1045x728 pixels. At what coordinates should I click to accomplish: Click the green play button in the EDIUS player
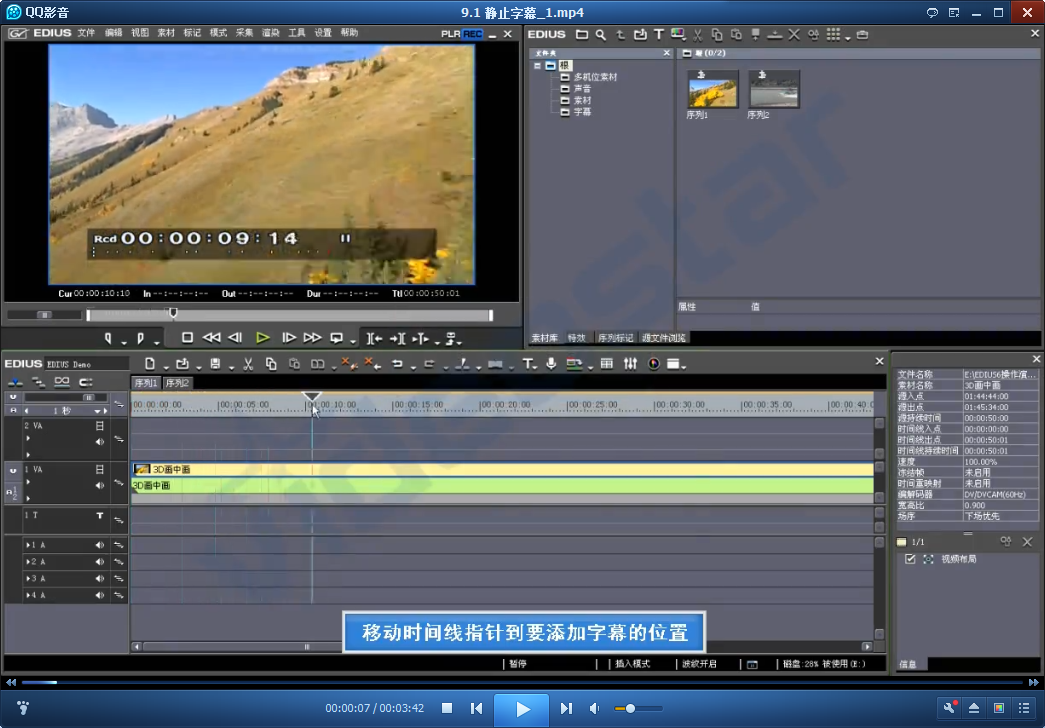click(263, 338)
